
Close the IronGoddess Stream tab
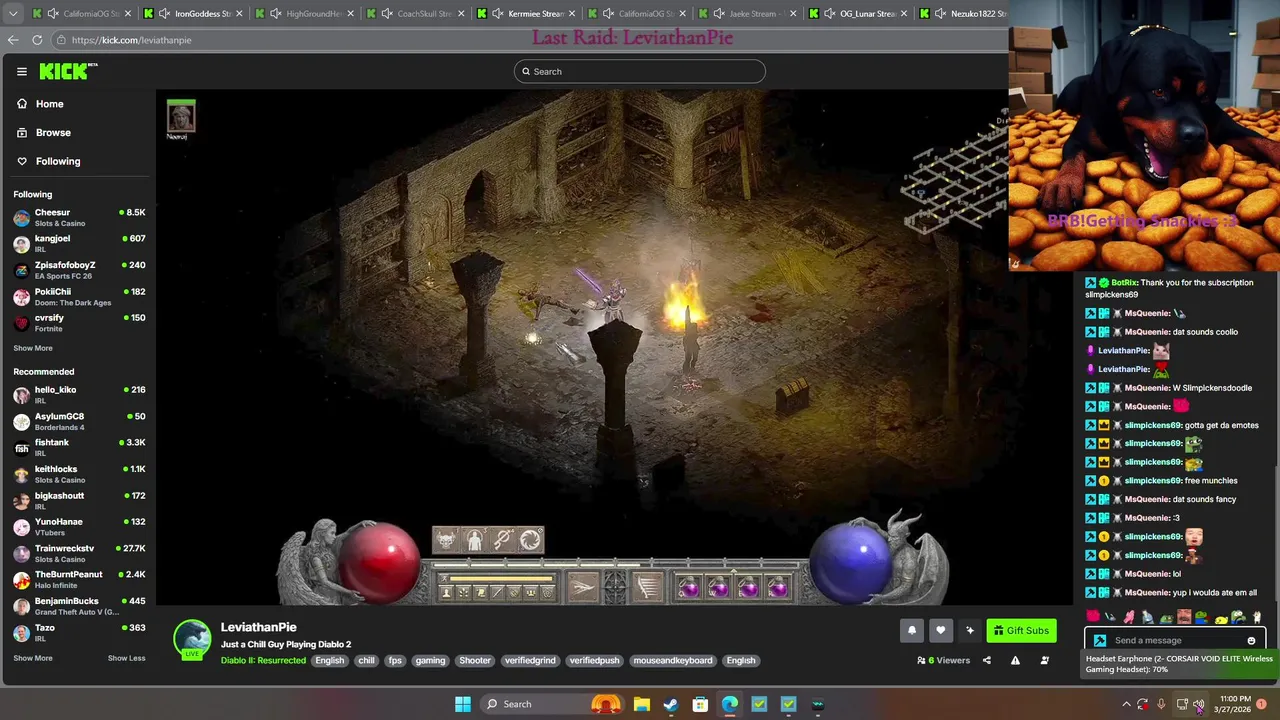[x=239, y=14]
